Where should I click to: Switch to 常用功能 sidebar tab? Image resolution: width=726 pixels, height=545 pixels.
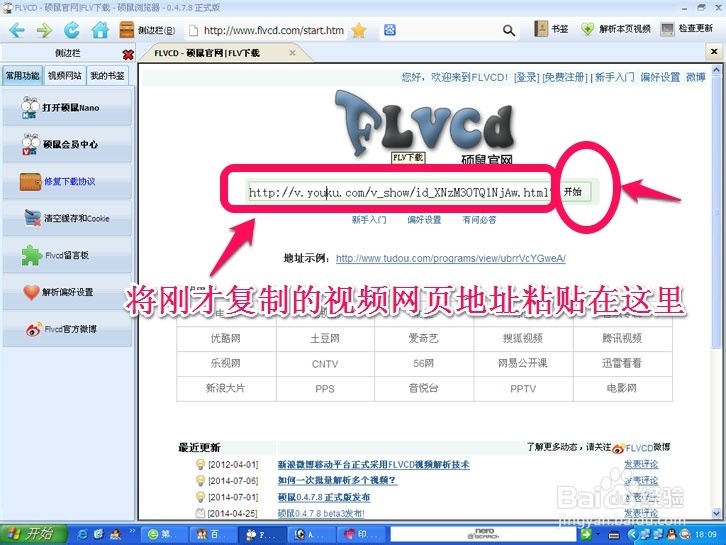click(x=22, y=75)
